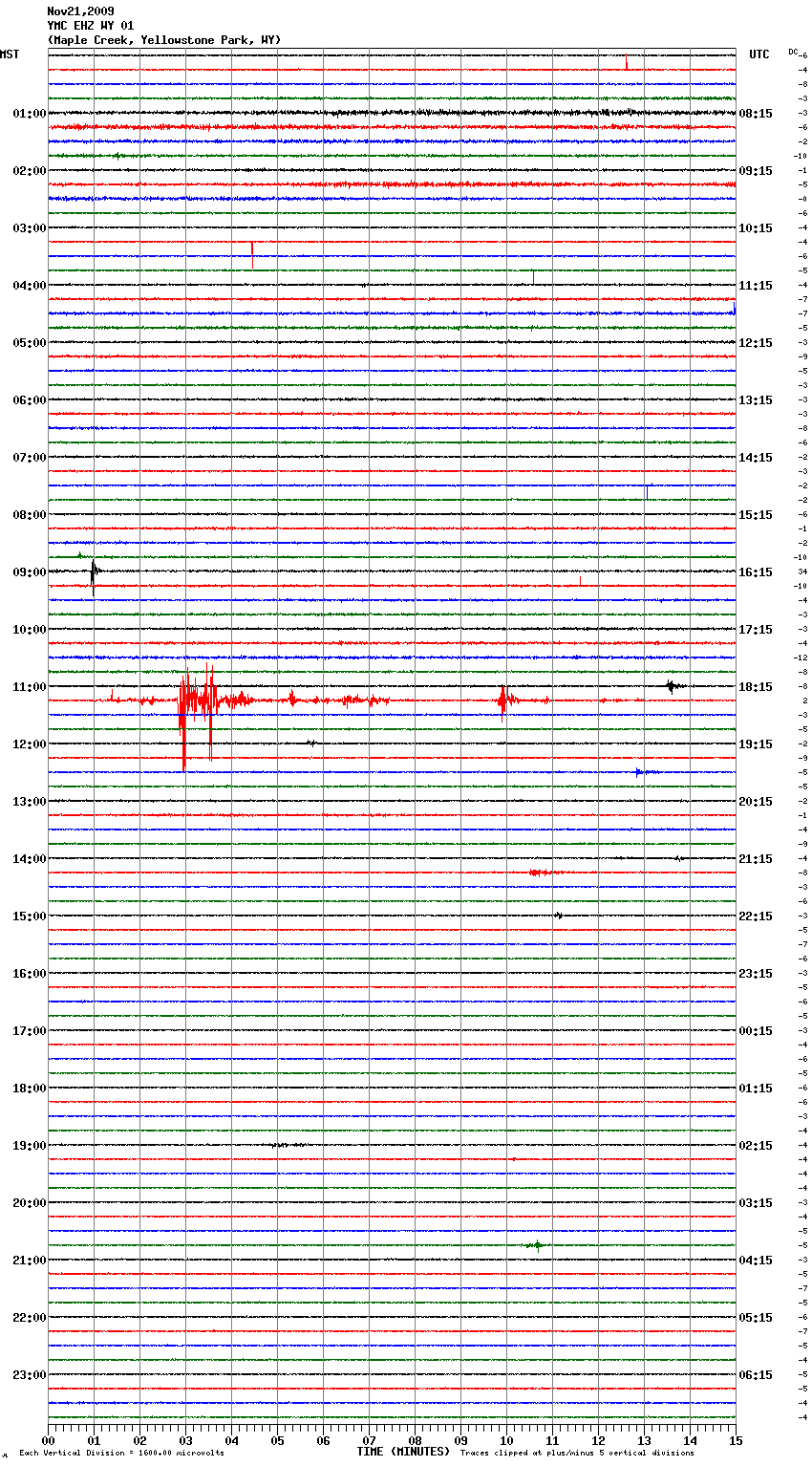Click minute tick 00 on the bottom axis
Image resolution: width=812 pixels, height=1466 pixels.
click(x=49, y=1440)
